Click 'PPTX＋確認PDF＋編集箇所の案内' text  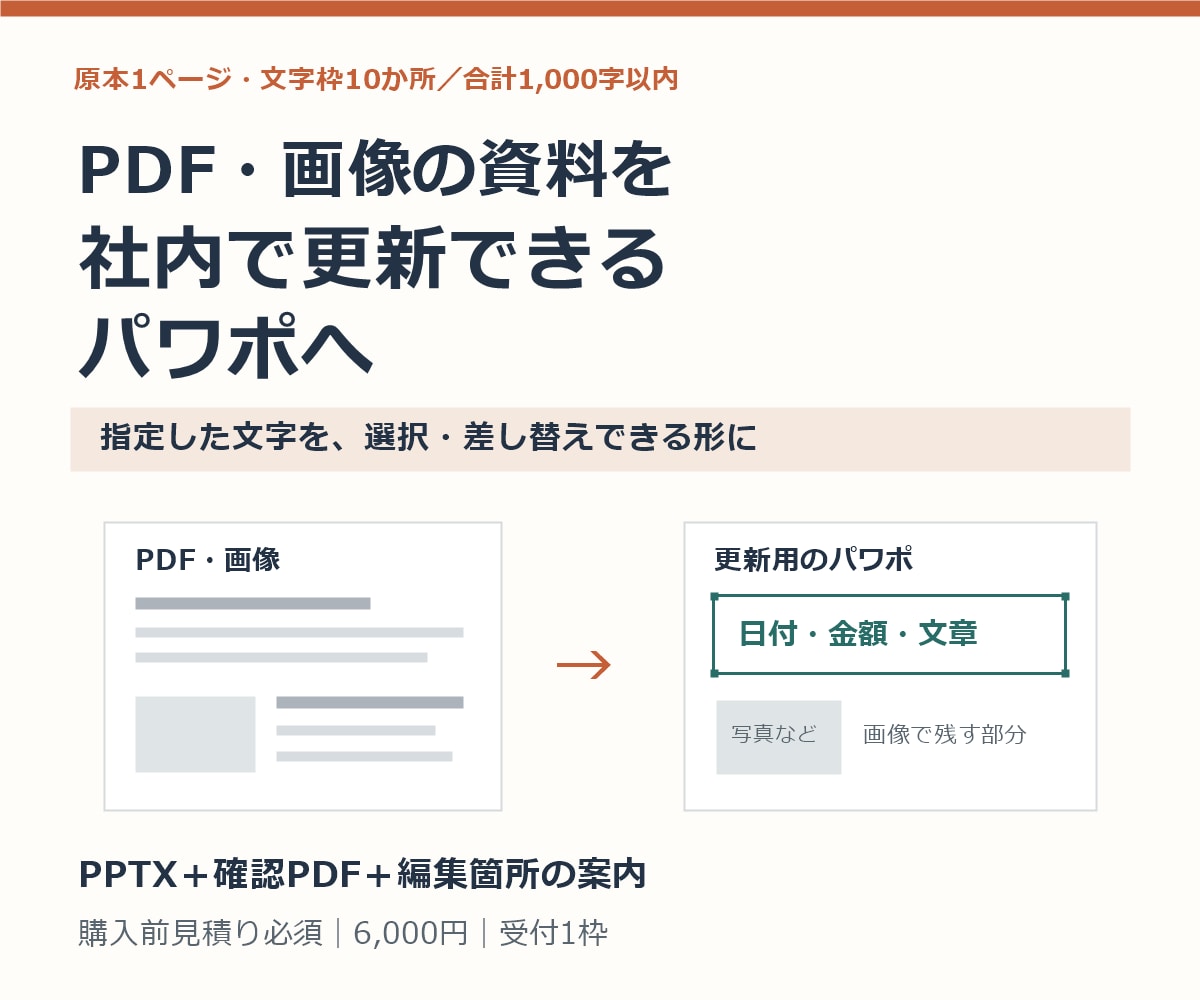(x=362, y=874)
